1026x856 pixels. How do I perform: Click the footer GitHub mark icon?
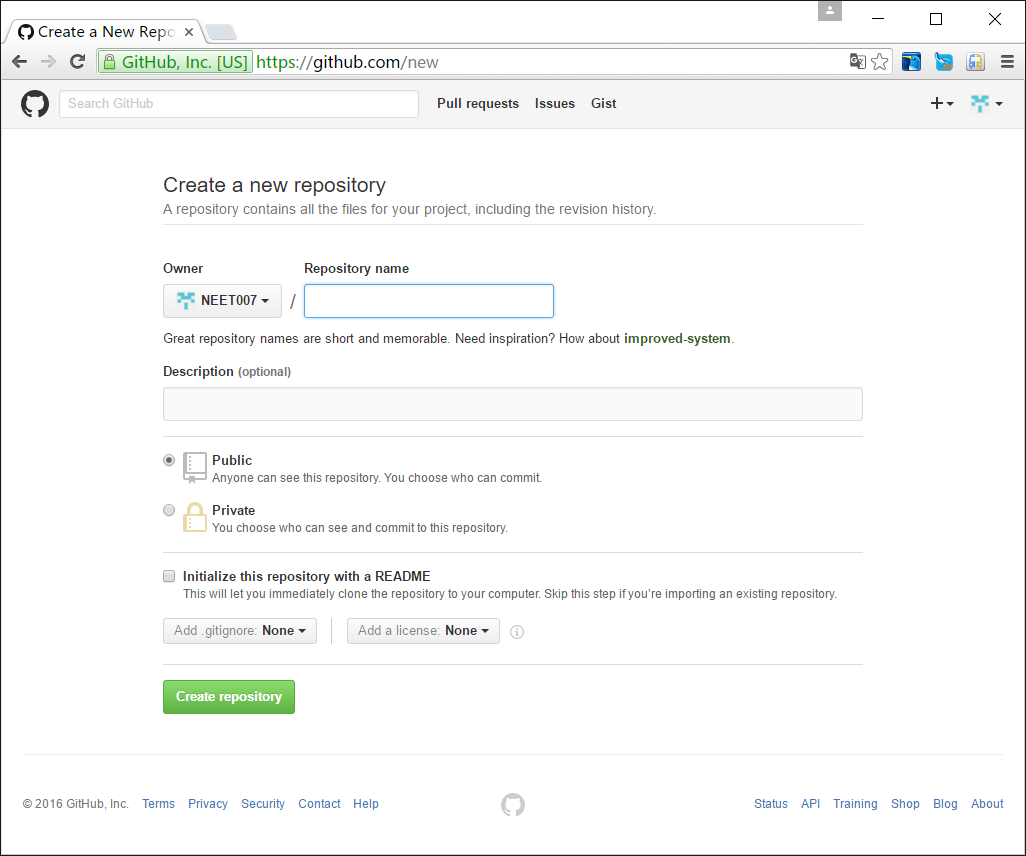[513, 804]
